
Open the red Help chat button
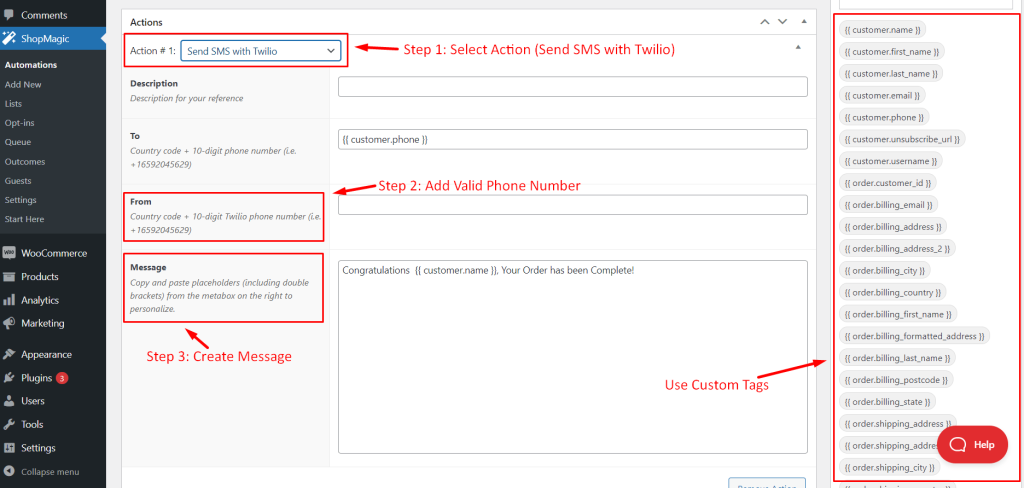972,444
